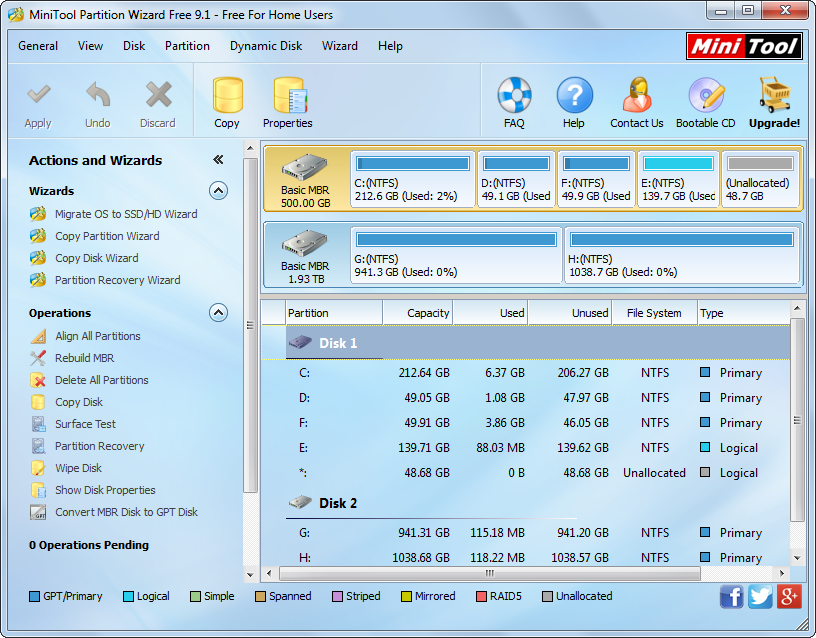The width and height of the screenshot is (816, 638).
Task: Collapse the Wizards section
Action: click(x=219, y=191)
